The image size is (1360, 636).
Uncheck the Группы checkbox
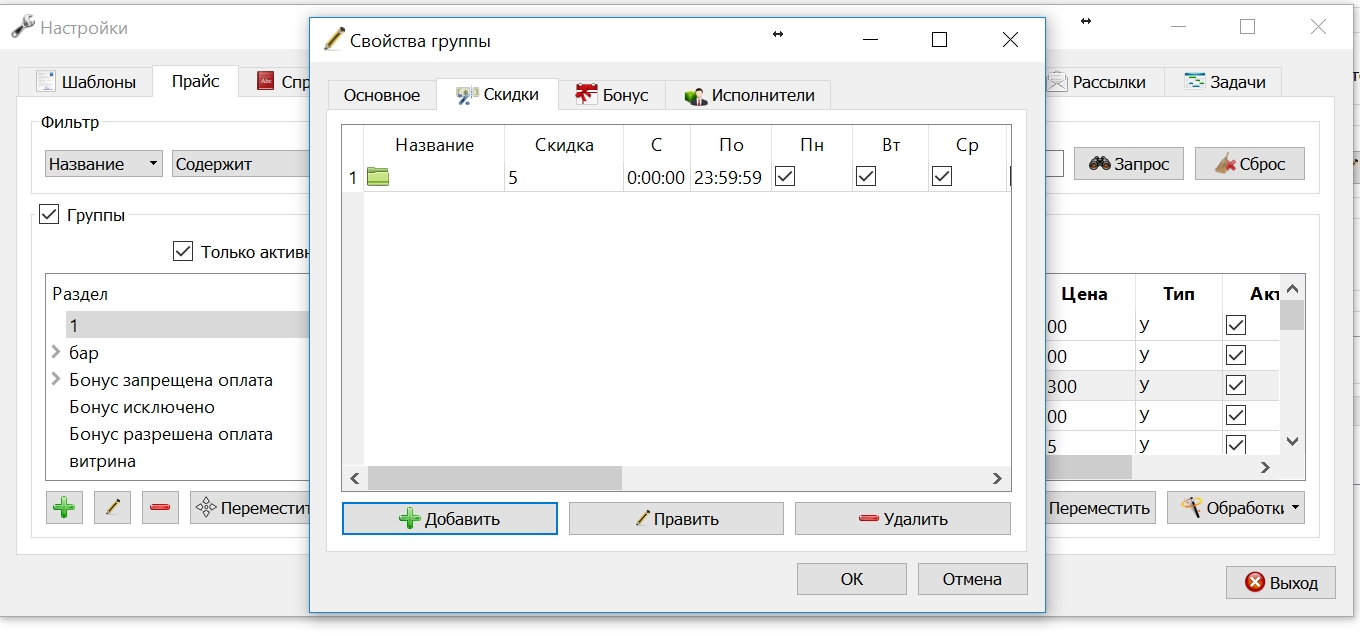(48, 213)
